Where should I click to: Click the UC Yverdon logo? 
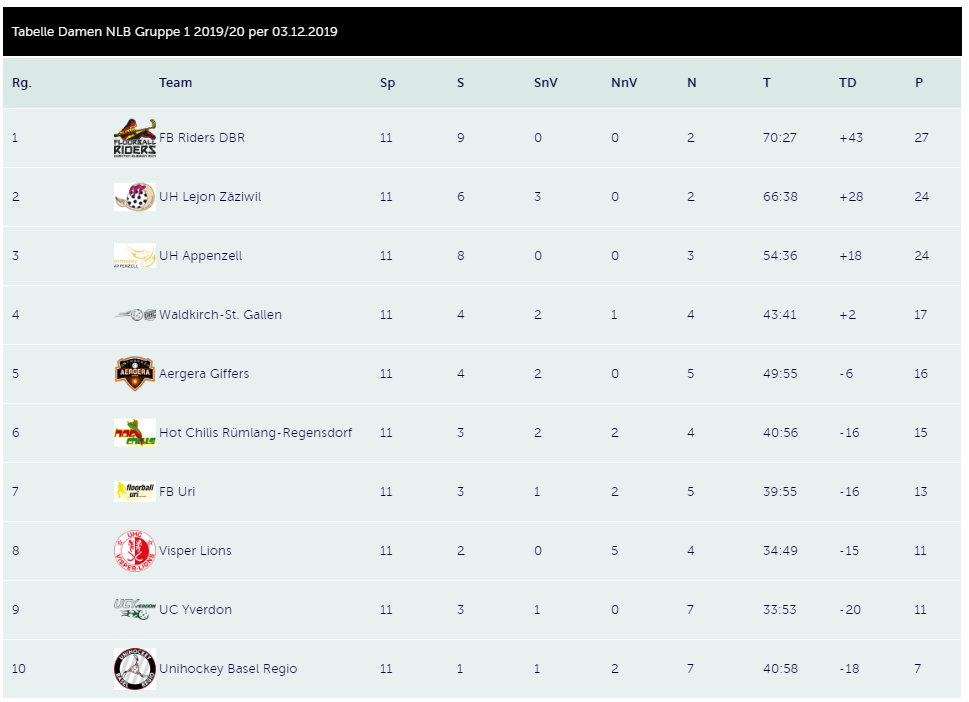pos(134,609)
